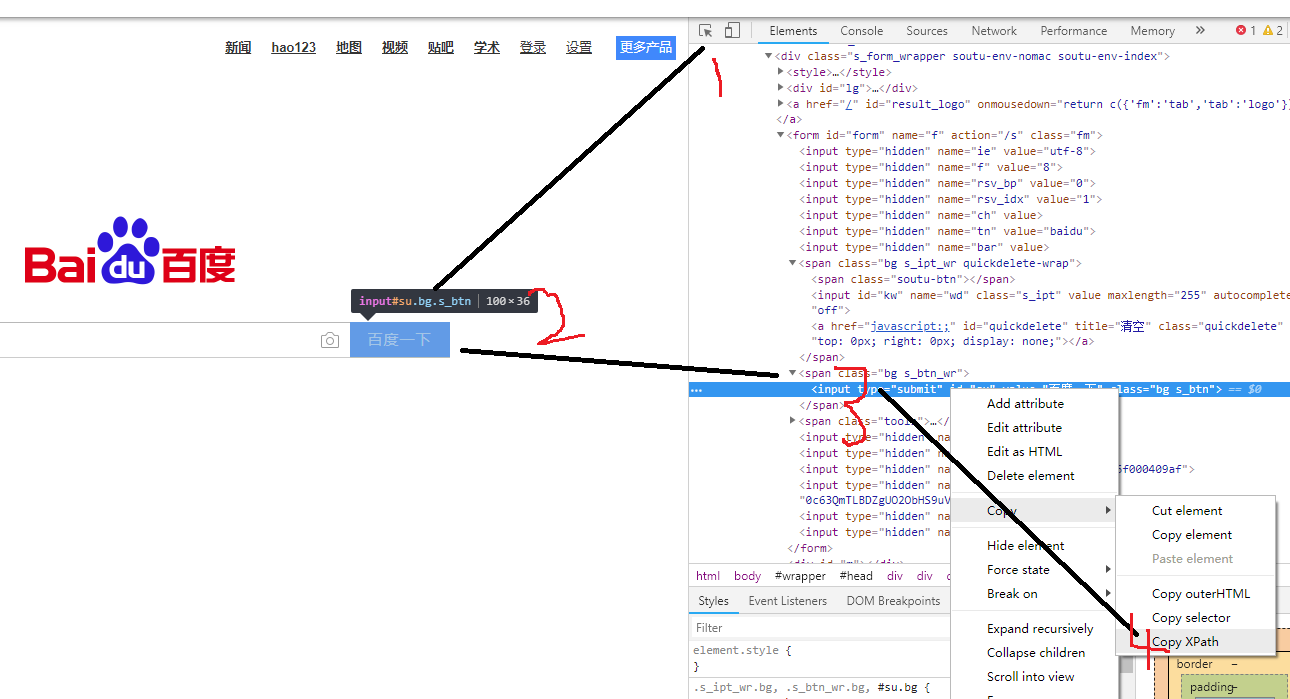
Task: Toggle the device toolbar icon
Action: [x=733, y=31]
